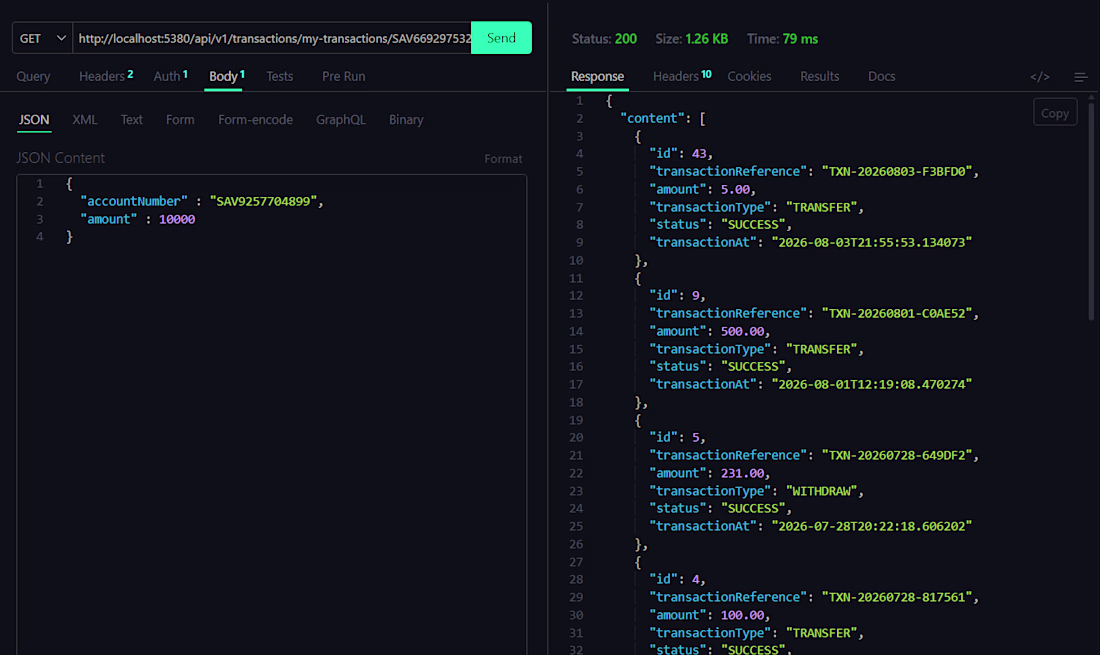
Task: Open the Query tab
Action: (33, 76)
